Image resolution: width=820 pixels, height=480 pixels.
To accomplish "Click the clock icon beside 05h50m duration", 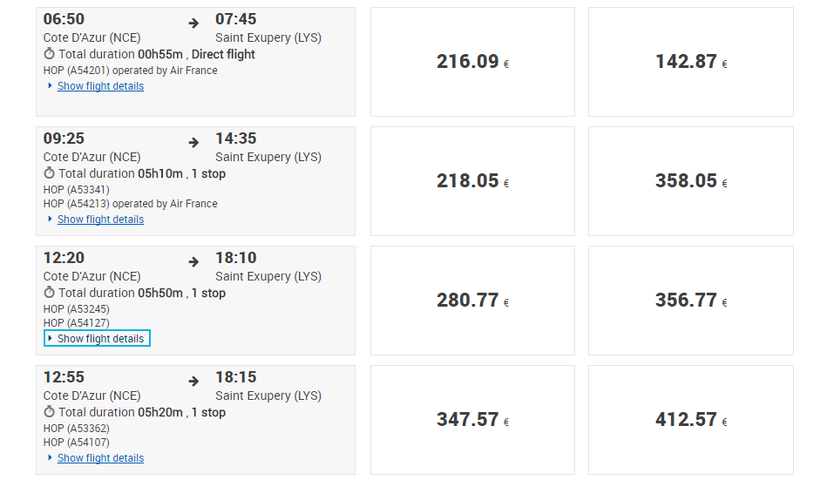I will pos(49,293).
